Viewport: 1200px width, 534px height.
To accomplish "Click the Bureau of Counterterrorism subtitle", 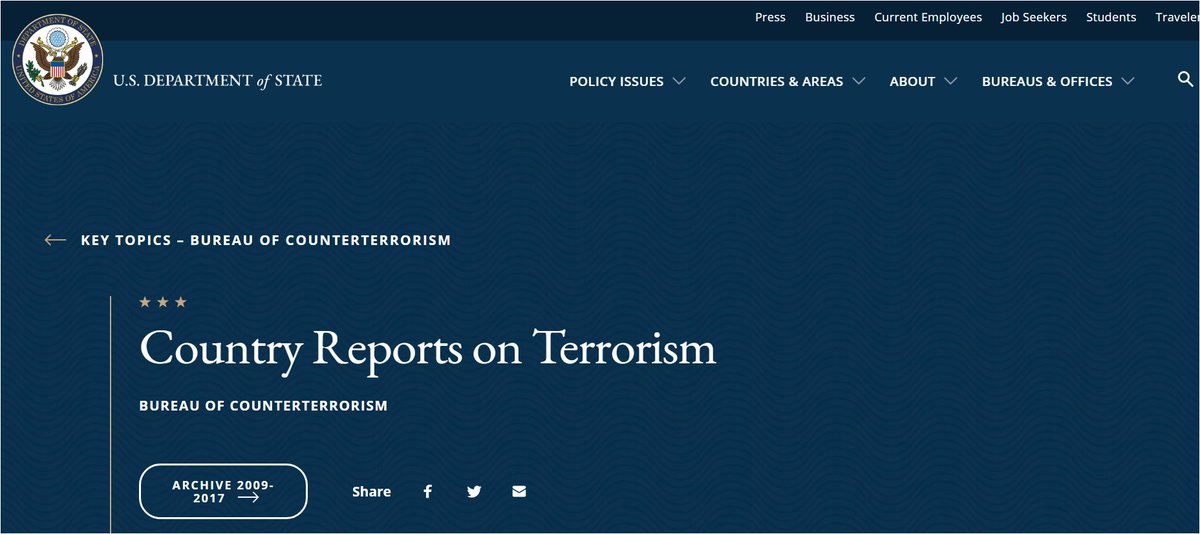I will 264,406.
